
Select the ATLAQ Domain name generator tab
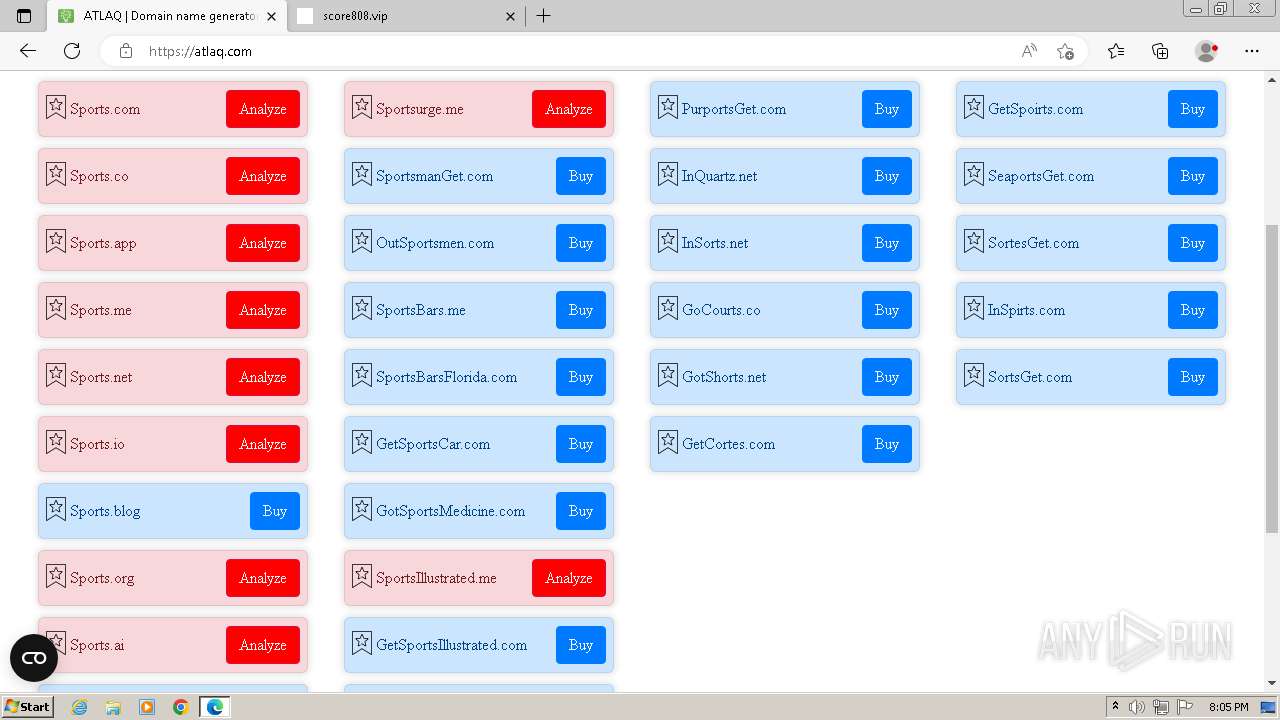click(x=166, y=16)
